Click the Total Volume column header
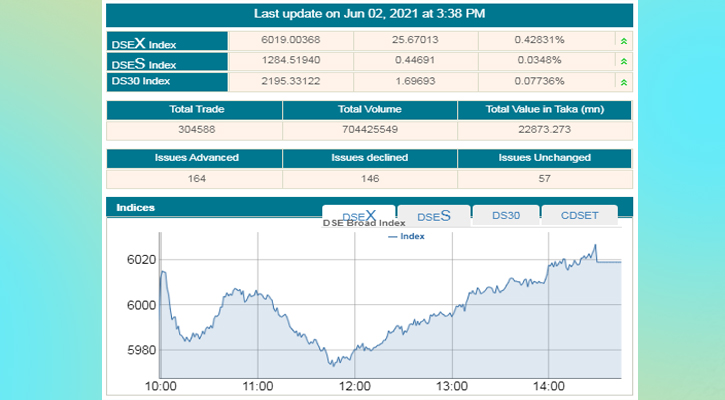Screen dimensions: 725x400 (370, 110)
